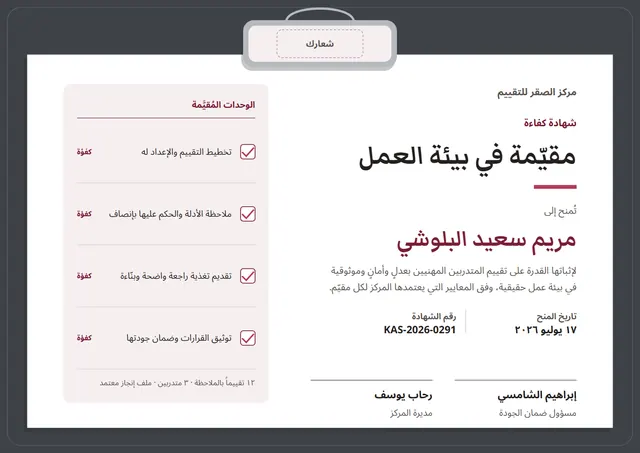Click the organization name مركز الصقر للتقييم

click(537, 93)
